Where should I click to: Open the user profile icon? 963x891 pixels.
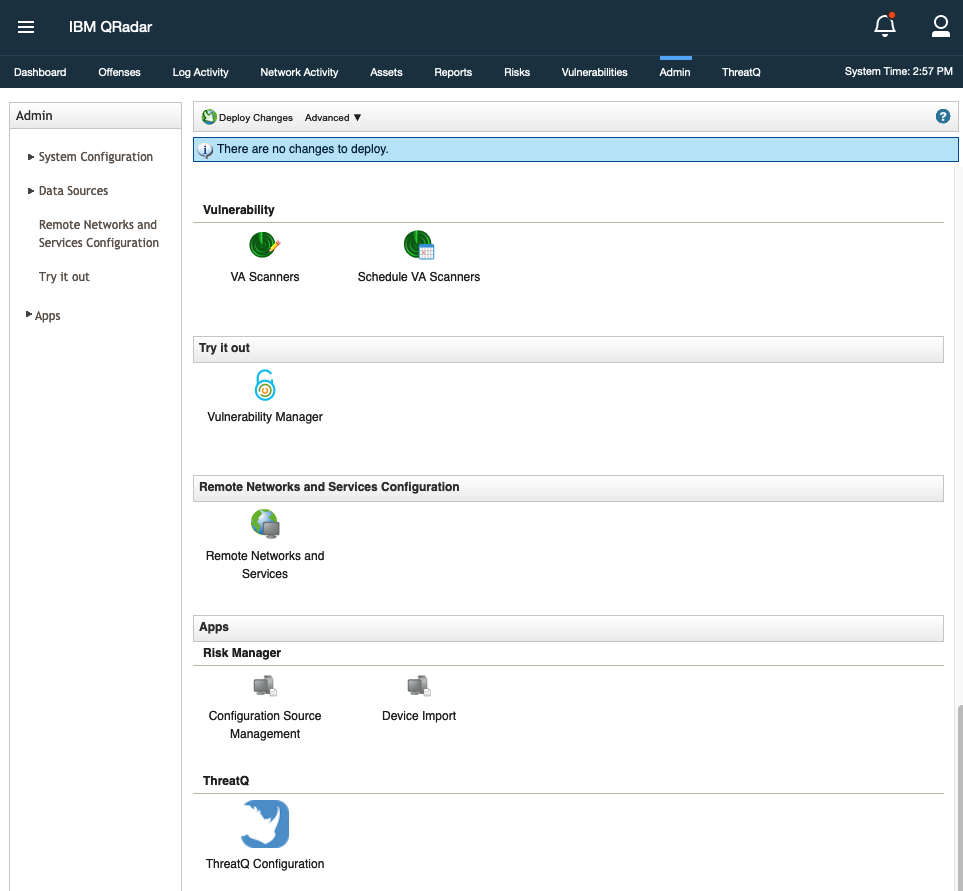click(x=940, y=26)
